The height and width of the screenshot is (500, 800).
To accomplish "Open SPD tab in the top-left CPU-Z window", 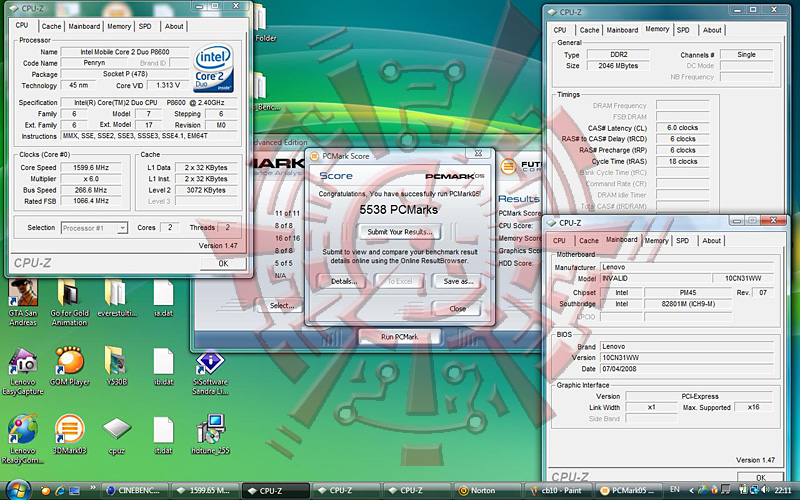I will pyautogui.click(x=145, y=26).
